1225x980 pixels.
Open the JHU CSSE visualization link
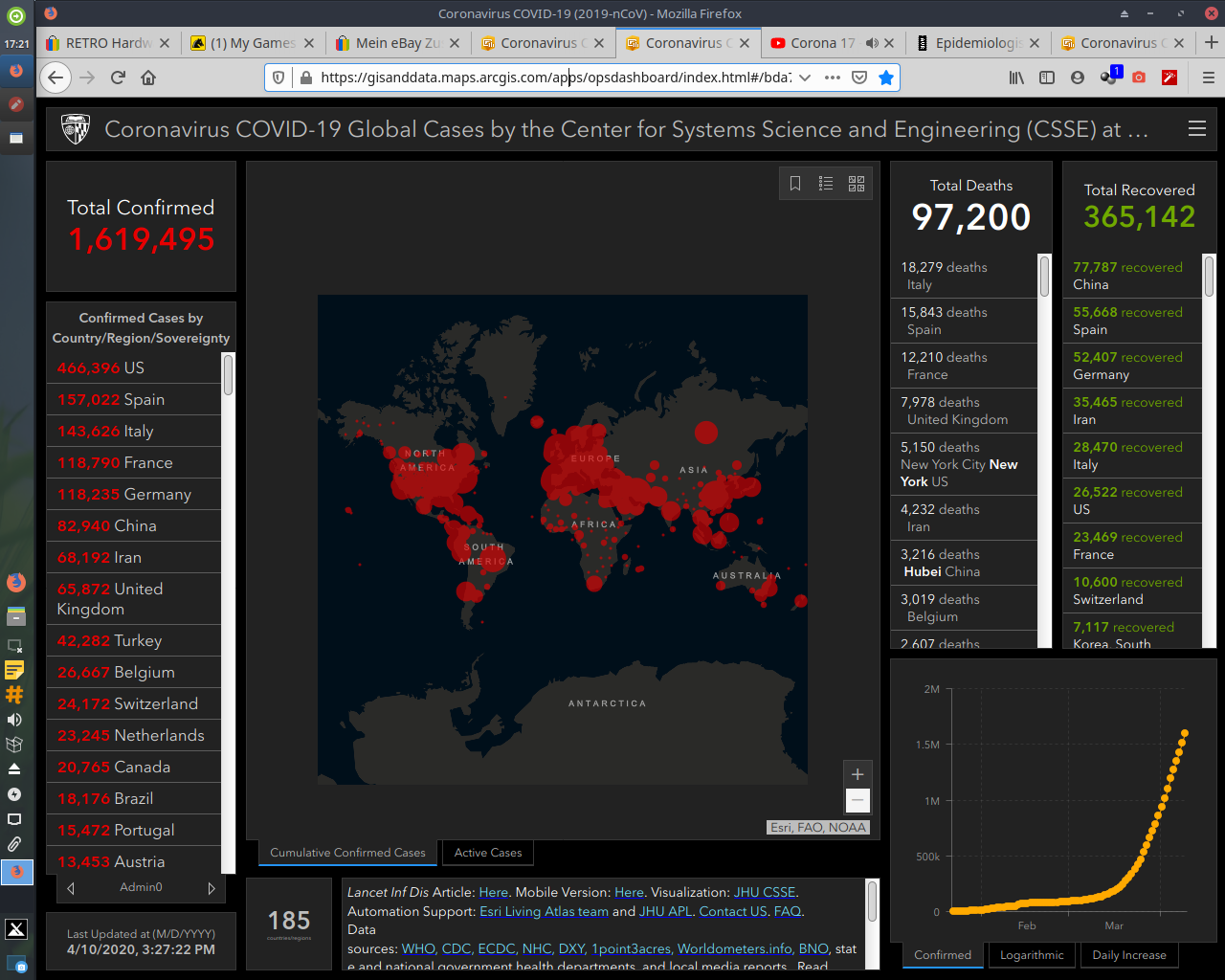765,892
